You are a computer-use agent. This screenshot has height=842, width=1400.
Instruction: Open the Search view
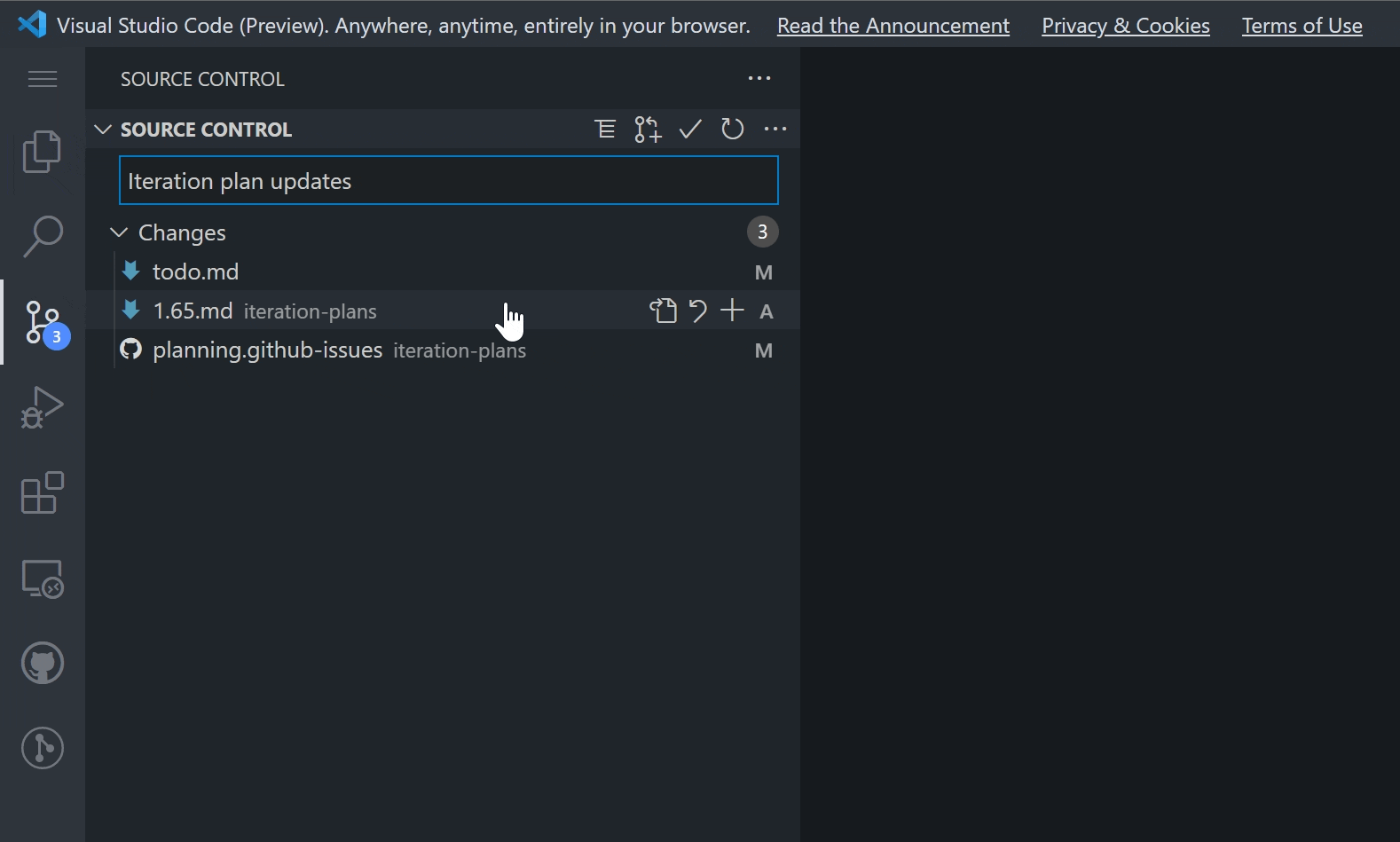pos(43,236)
